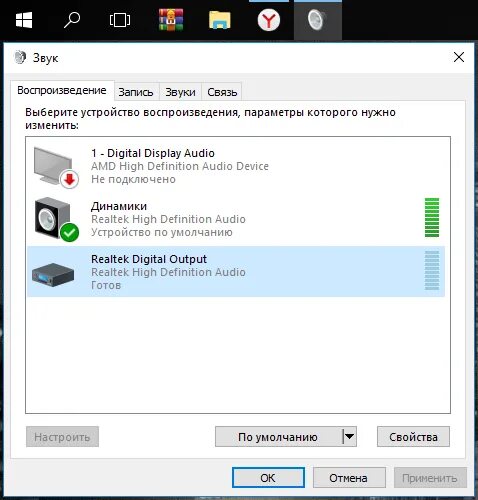Select the "Динамики" device name
Viewport: 478px width, 500px height.
coord(119,206)
